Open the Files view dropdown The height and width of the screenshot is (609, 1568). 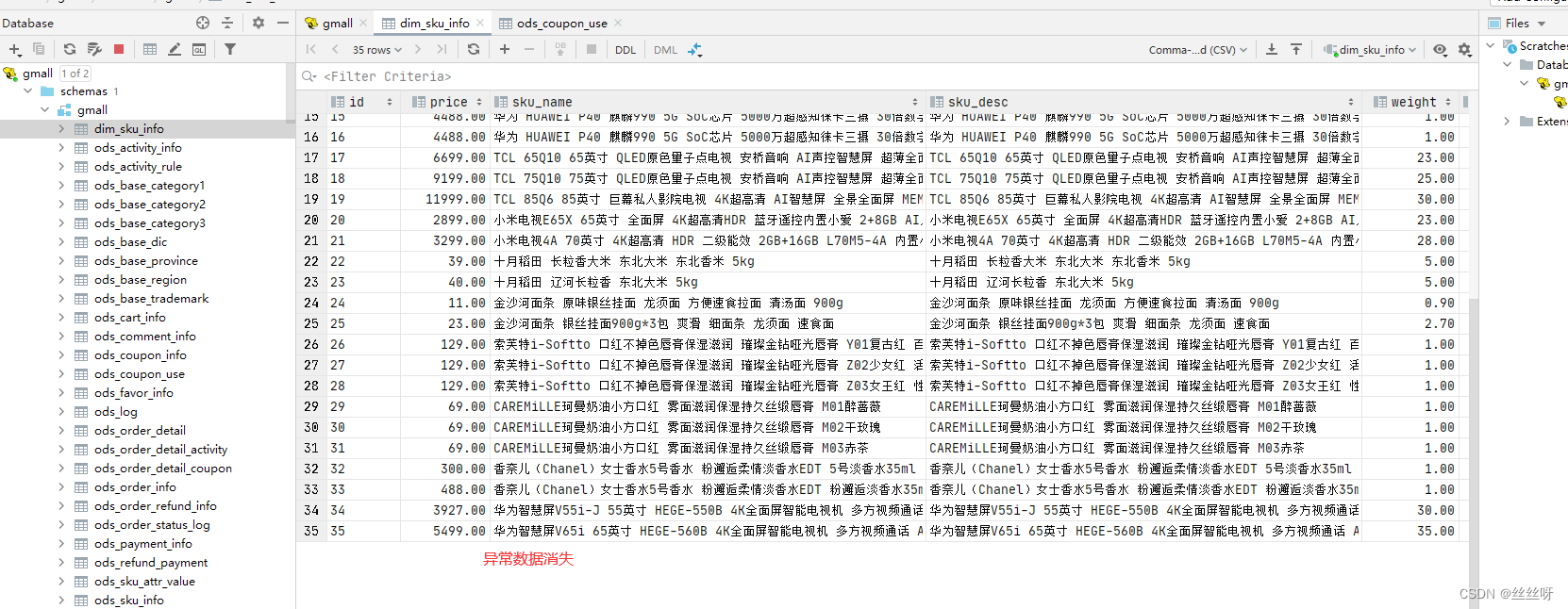[x=1517, y=23]
